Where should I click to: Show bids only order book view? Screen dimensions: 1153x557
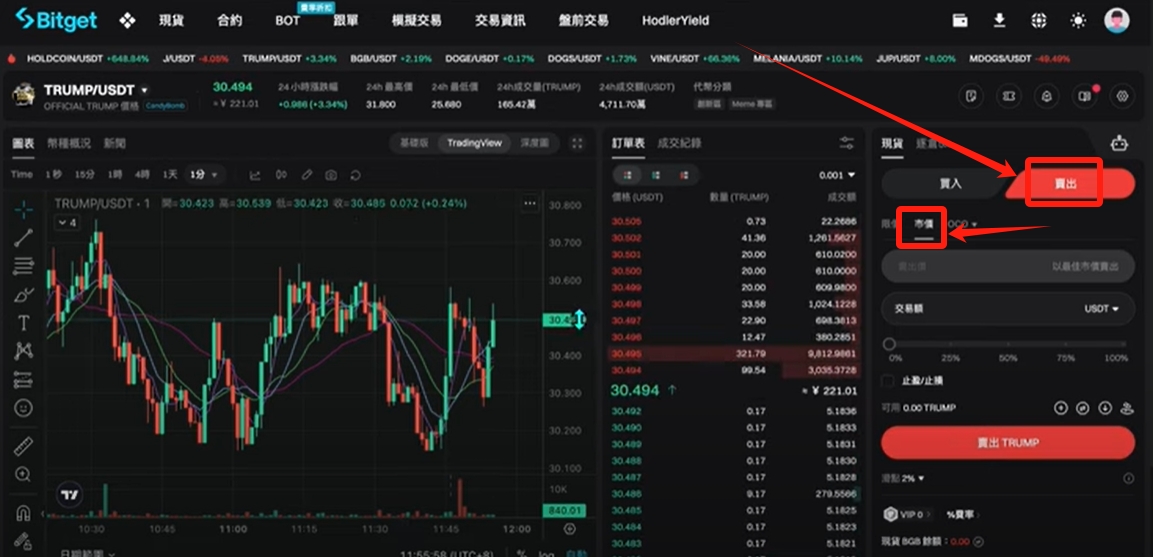tap(656, 175)
